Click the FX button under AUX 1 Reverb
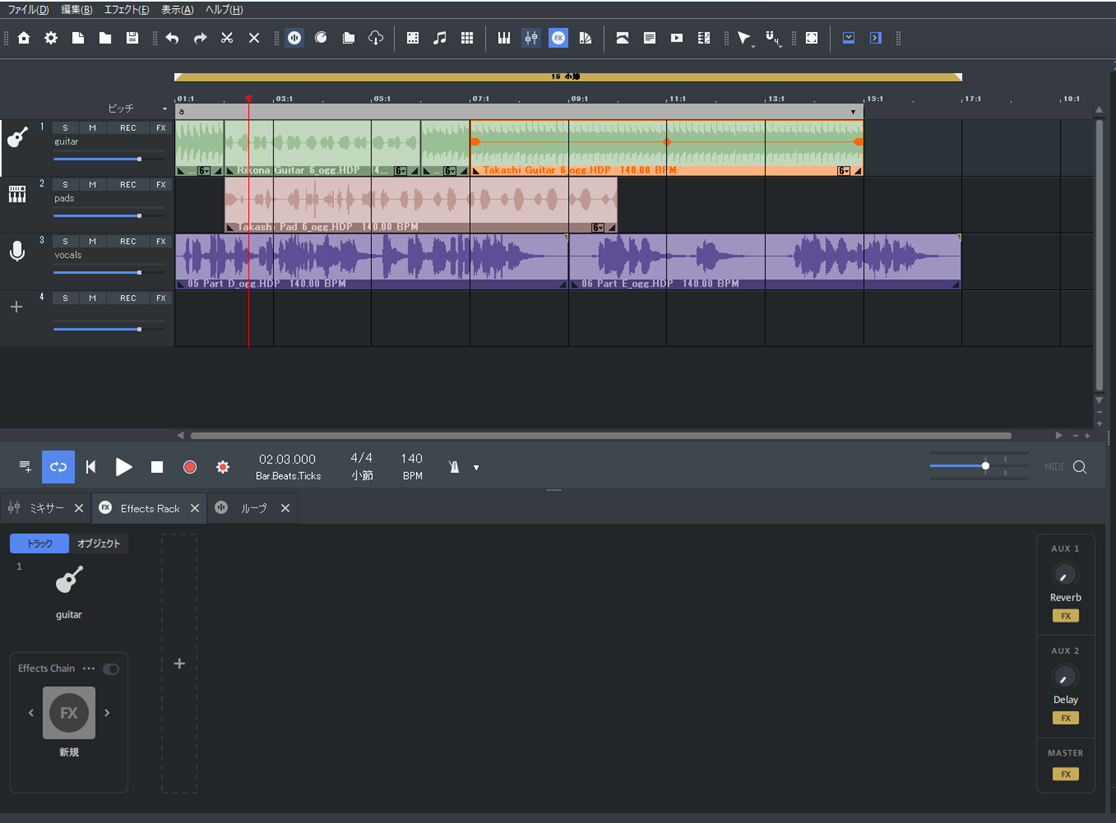 [1065, 616]
